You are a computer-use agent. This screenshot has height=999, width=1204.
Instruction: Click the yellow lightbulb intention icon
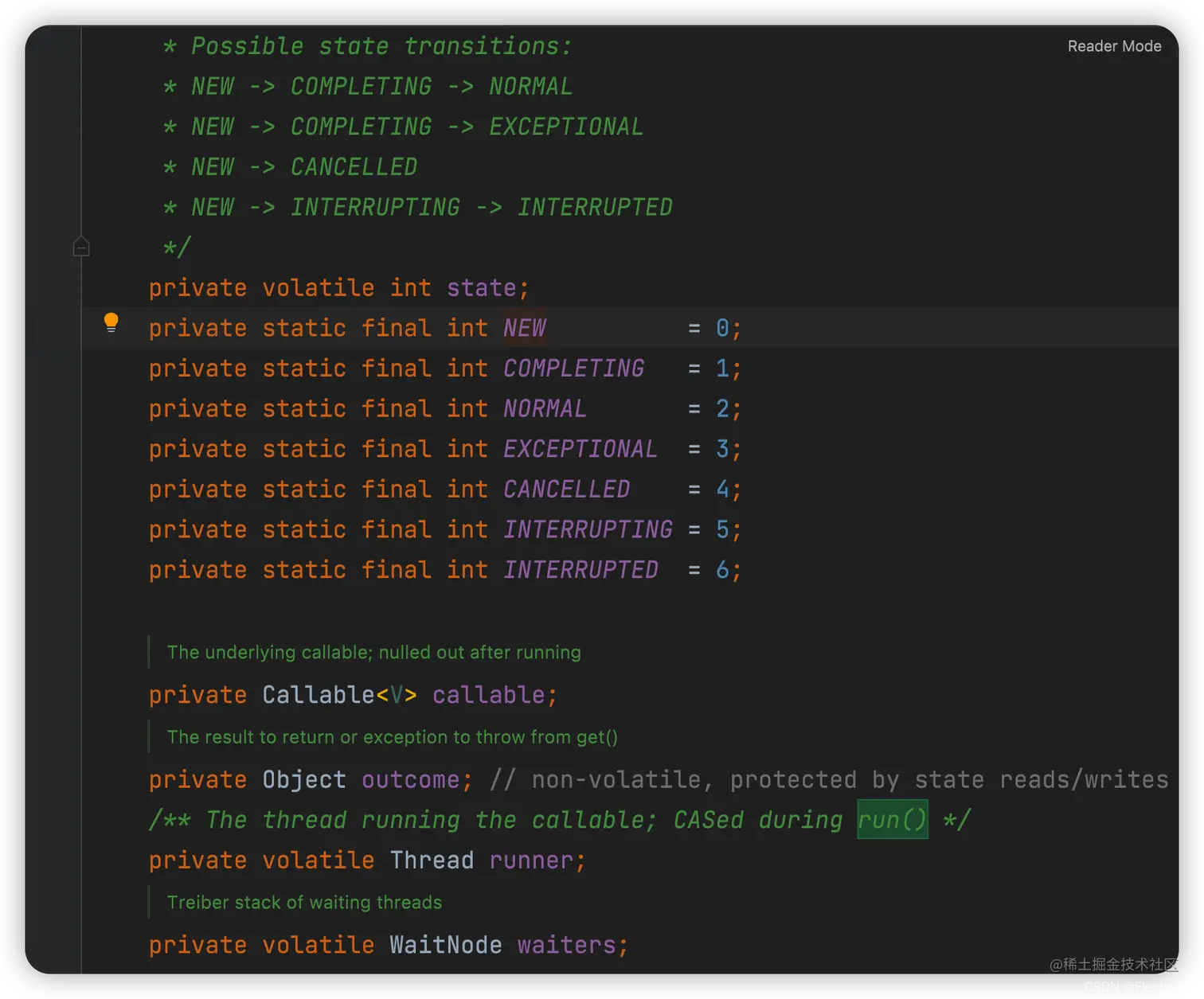point(111,322)
